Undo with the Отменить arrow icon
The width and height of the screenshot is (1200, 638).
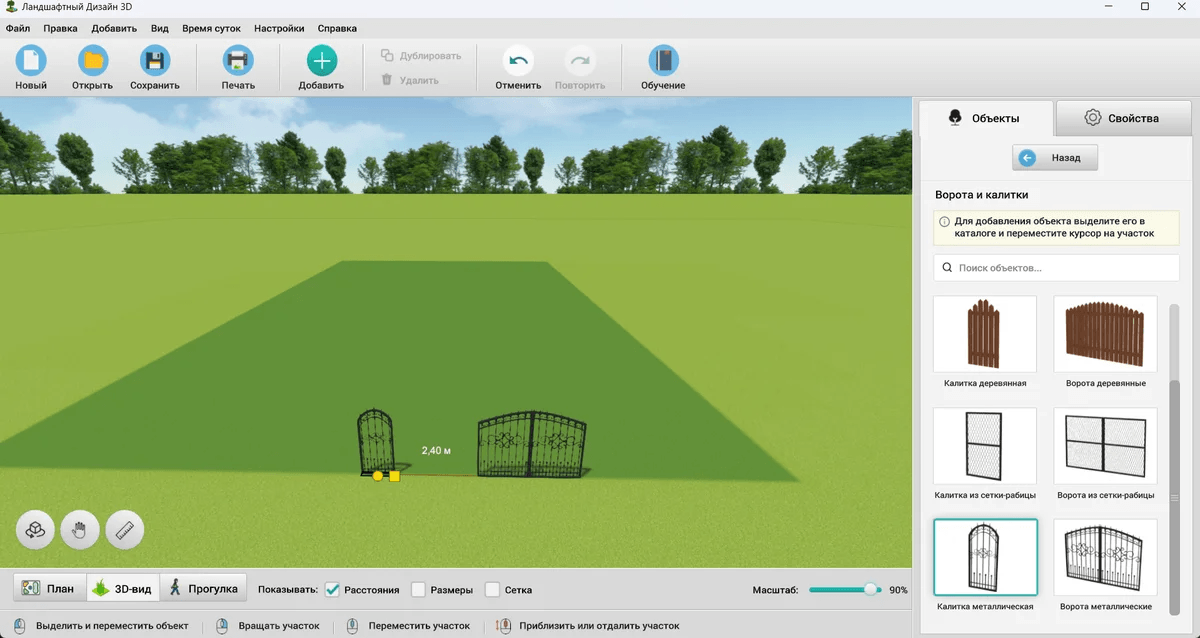[518, 61]
